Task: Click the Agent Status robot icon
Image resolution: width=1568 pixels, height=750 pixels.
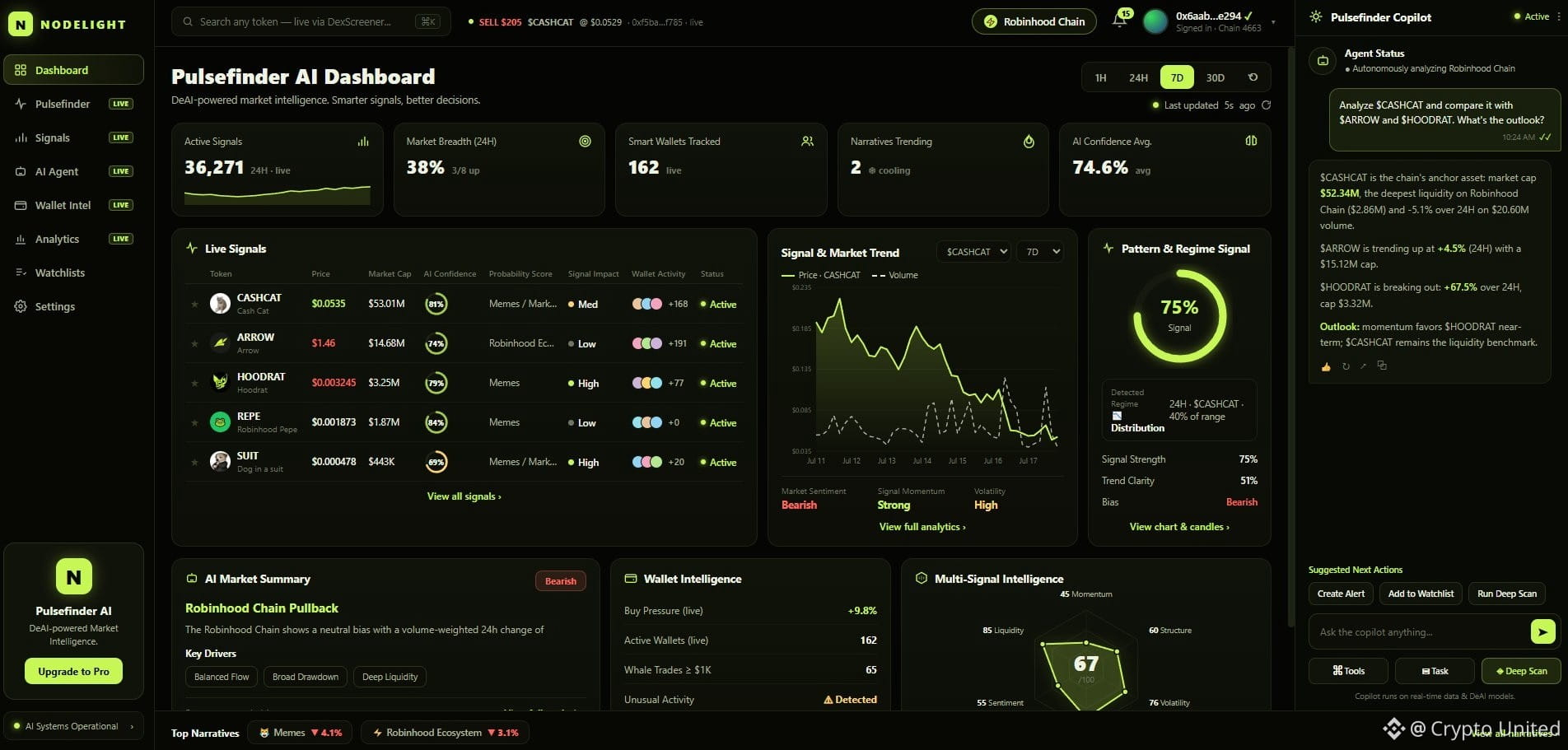Action: coord(1323,61)
